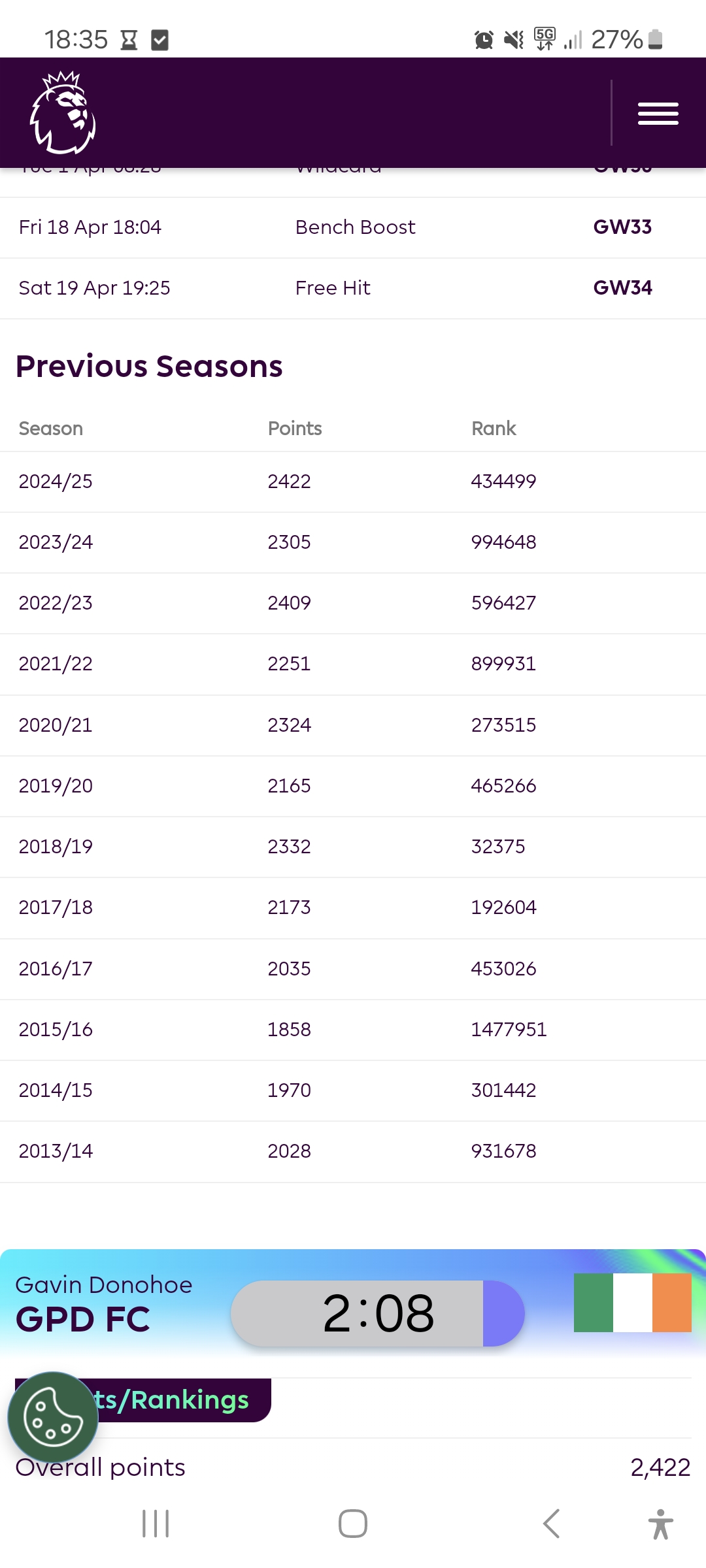Tap the 2018/19 season row

(353, 847)
